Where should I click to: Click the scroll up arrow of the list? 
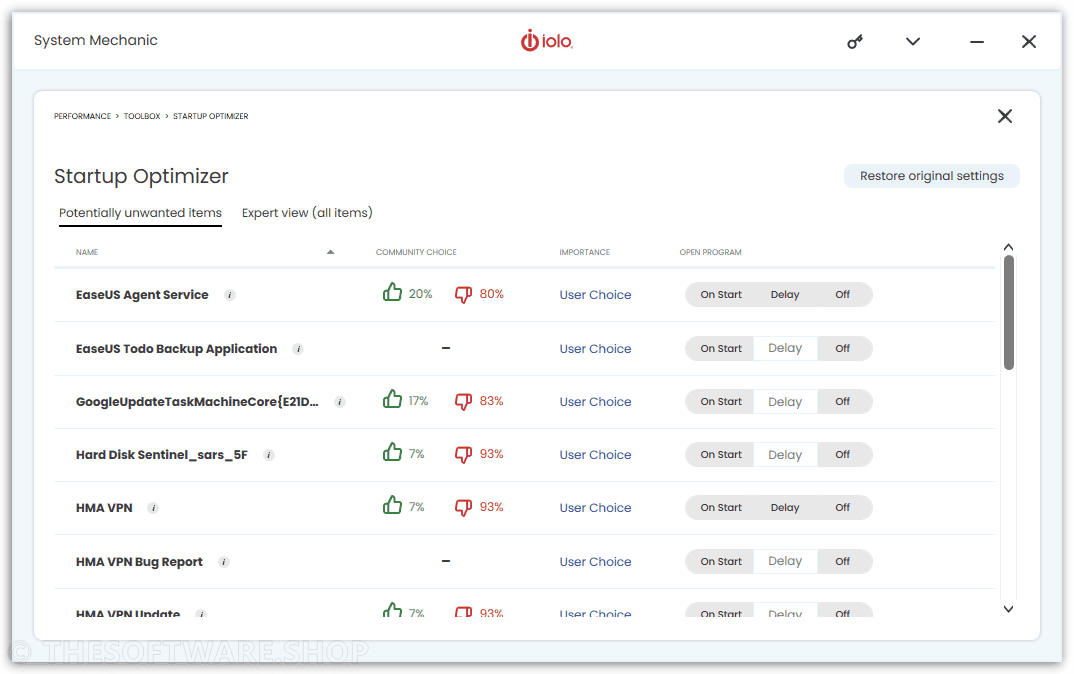pos(1008,247)
